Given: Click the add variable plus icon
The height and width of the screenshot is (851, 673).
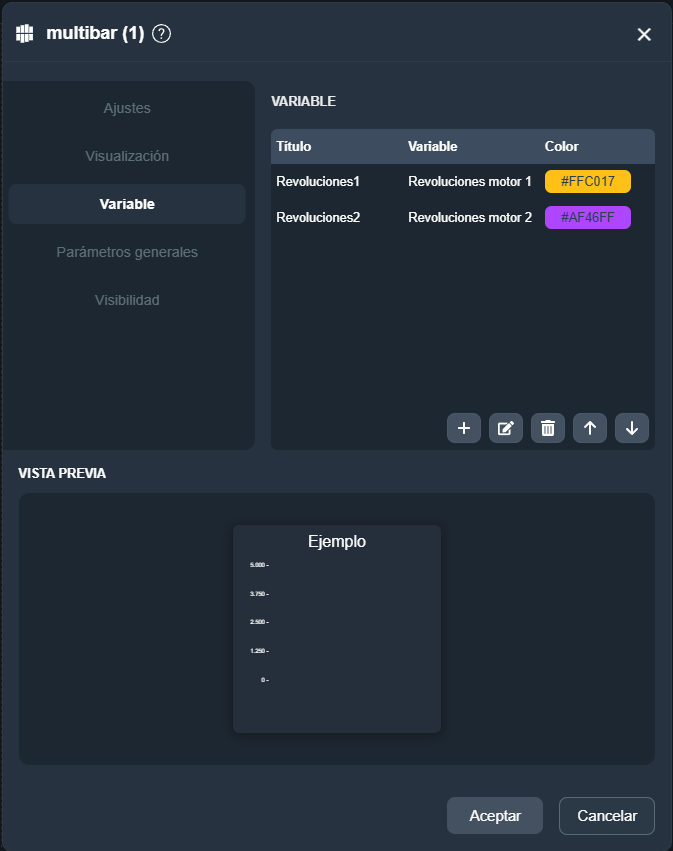Looking at the screenshot, I should point(464,428).
